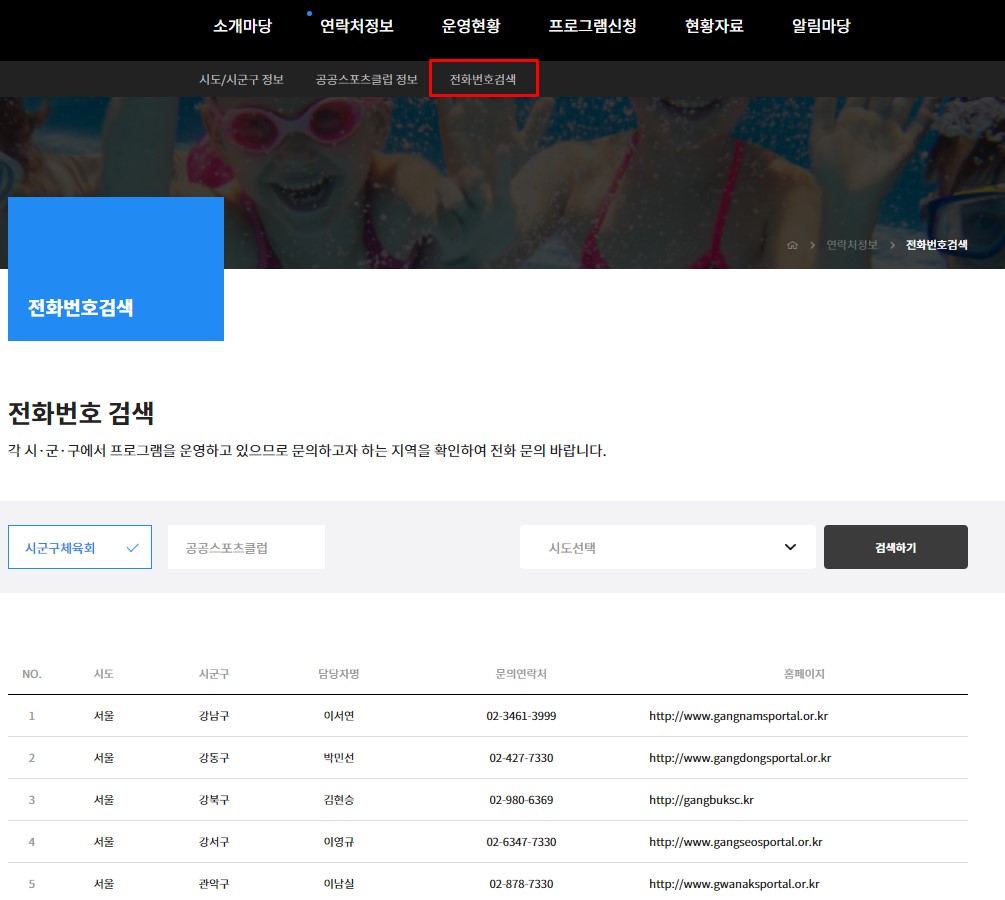Open the 연락처정보 main menu
This screenshot has height=900, width=1005.
click(356, 26)
